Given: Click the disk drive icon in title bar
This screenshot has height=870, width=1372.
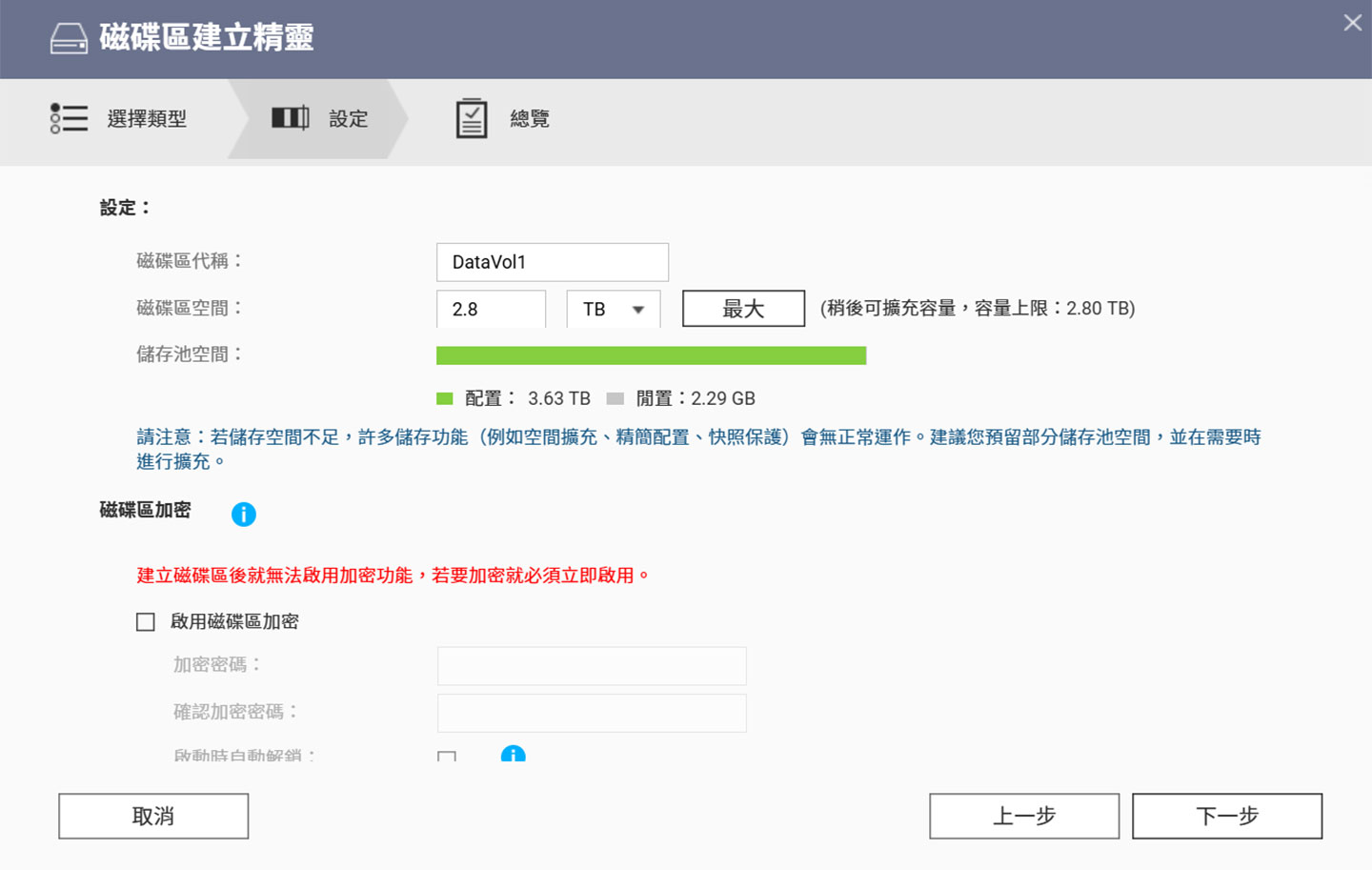Looking at the screenshot, I should click(x=69, y=39).
